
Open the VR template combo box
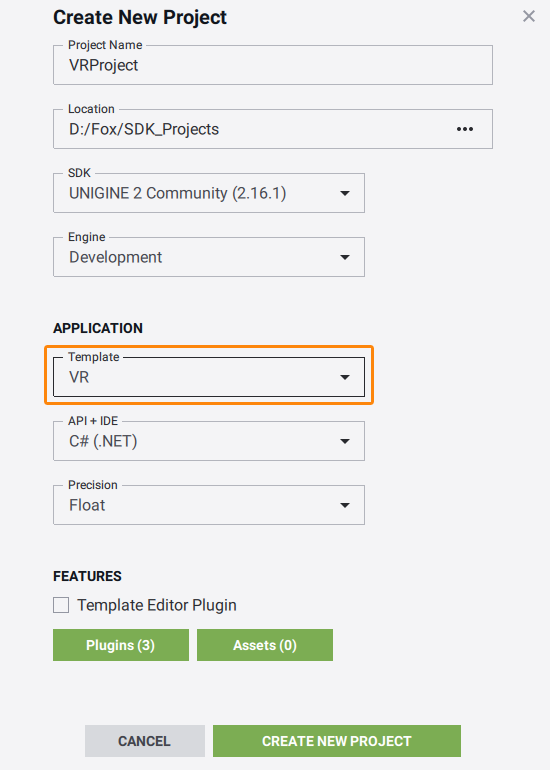click(209, 377)
